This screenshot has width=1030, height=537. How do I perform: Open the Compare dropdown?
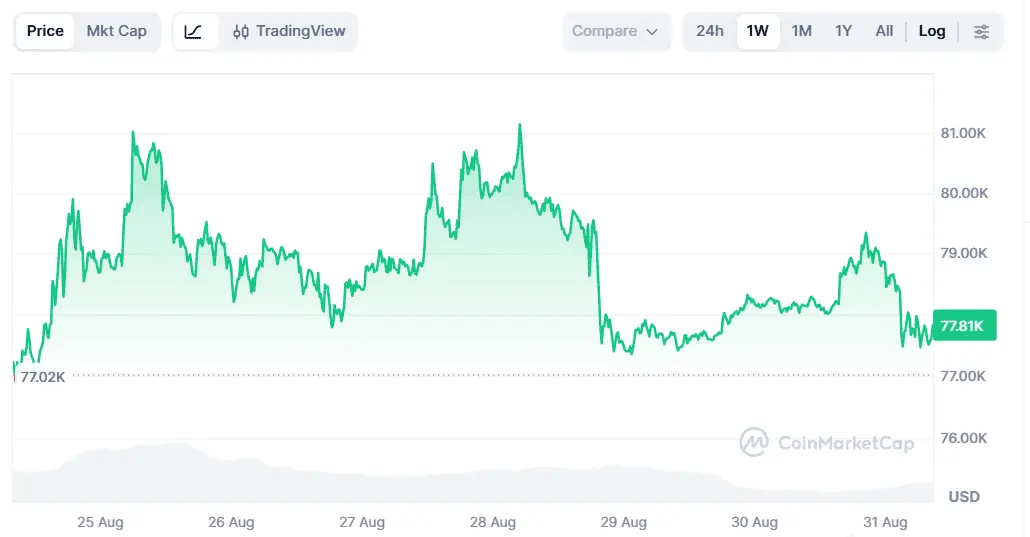616,32
